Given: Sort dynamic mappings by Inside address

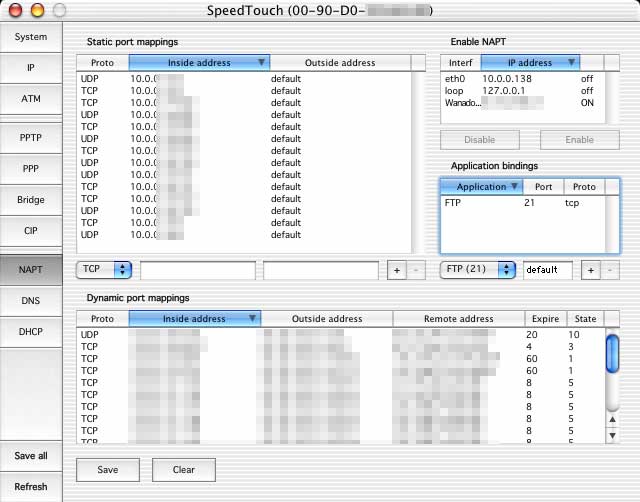Looking at the screenshot, I should coord(194,319).
